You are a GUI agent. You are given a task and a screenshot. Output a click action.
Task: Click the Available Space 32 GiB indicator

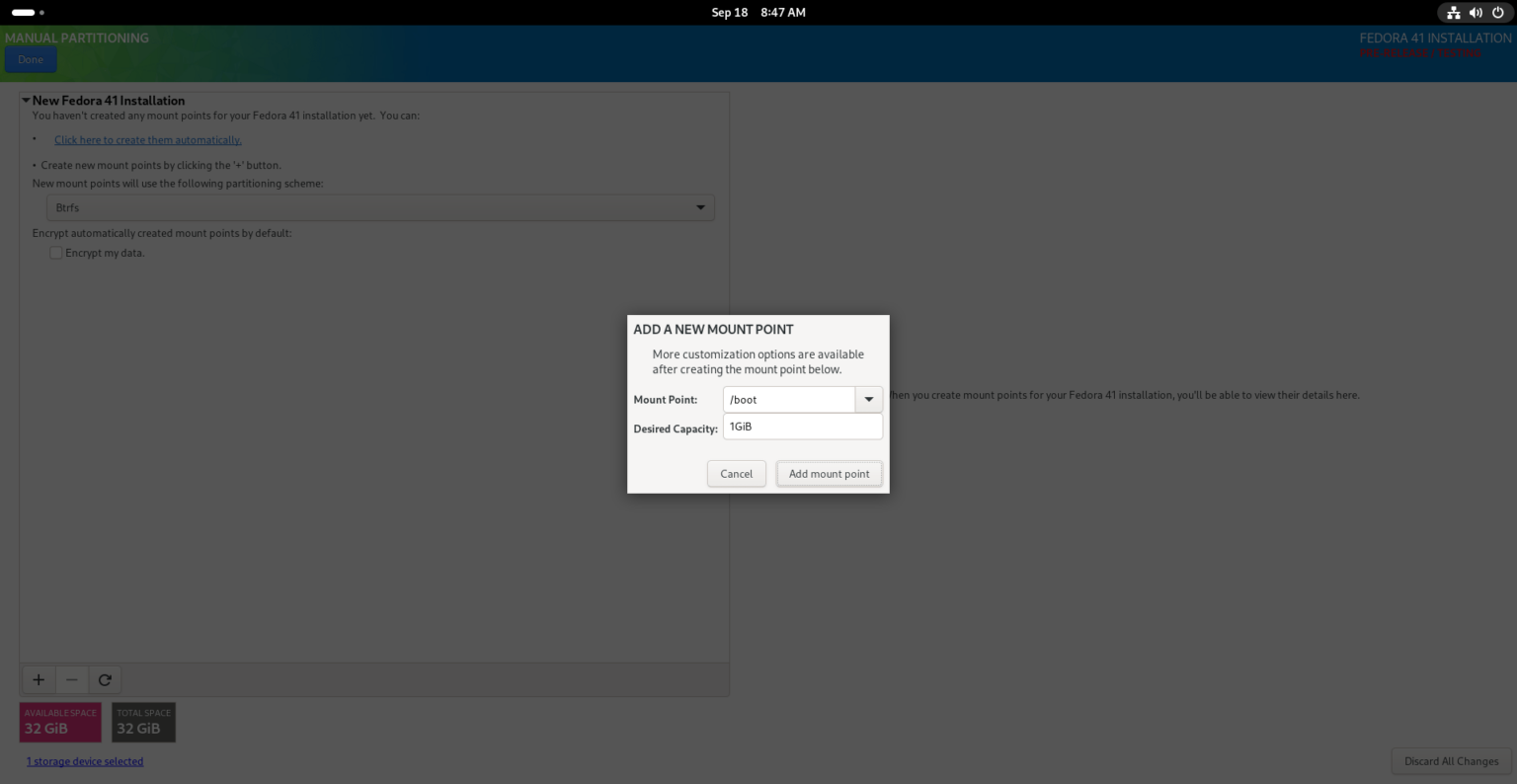click(60, 722)
